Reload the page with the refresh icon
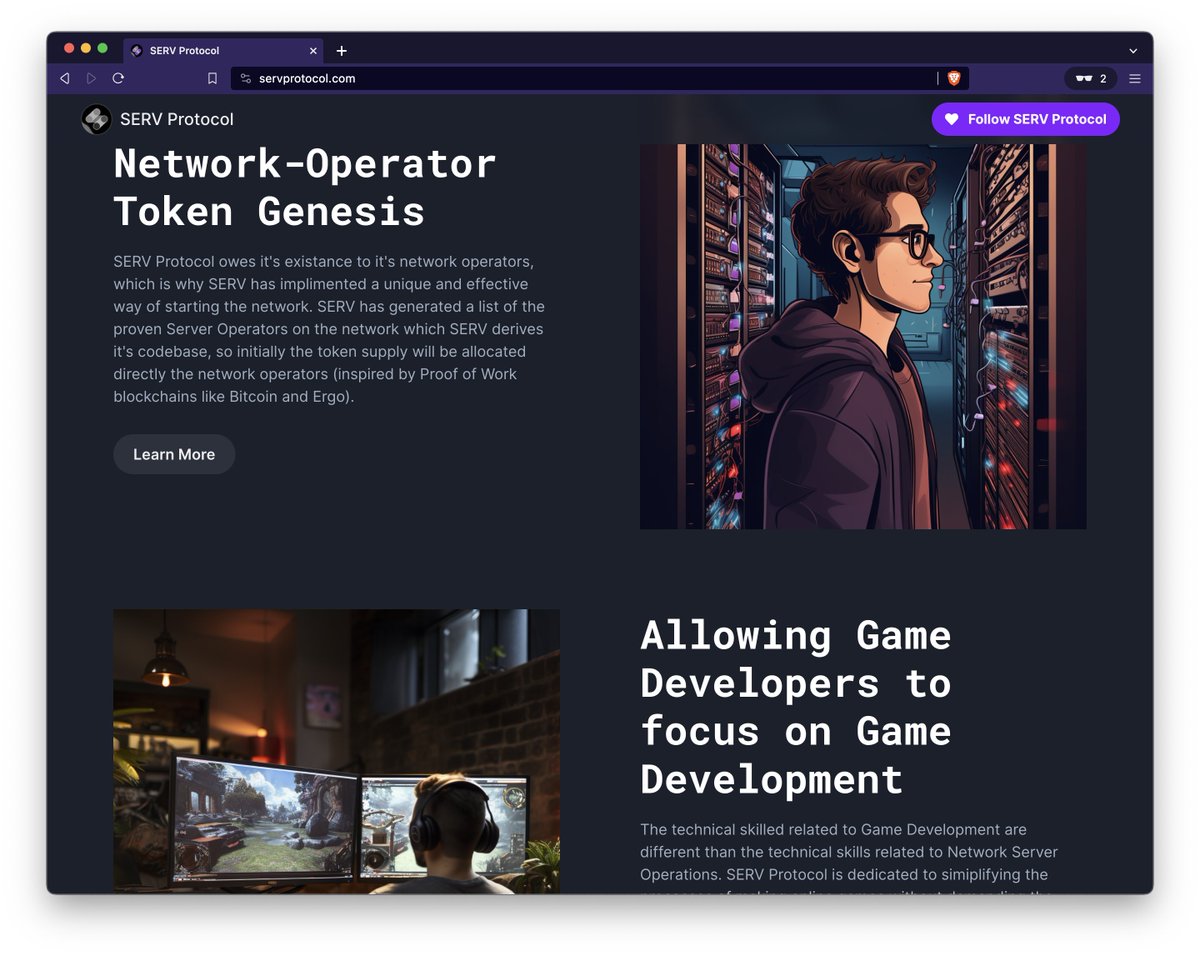1200x956 pixels. click(x=118, y=78)
